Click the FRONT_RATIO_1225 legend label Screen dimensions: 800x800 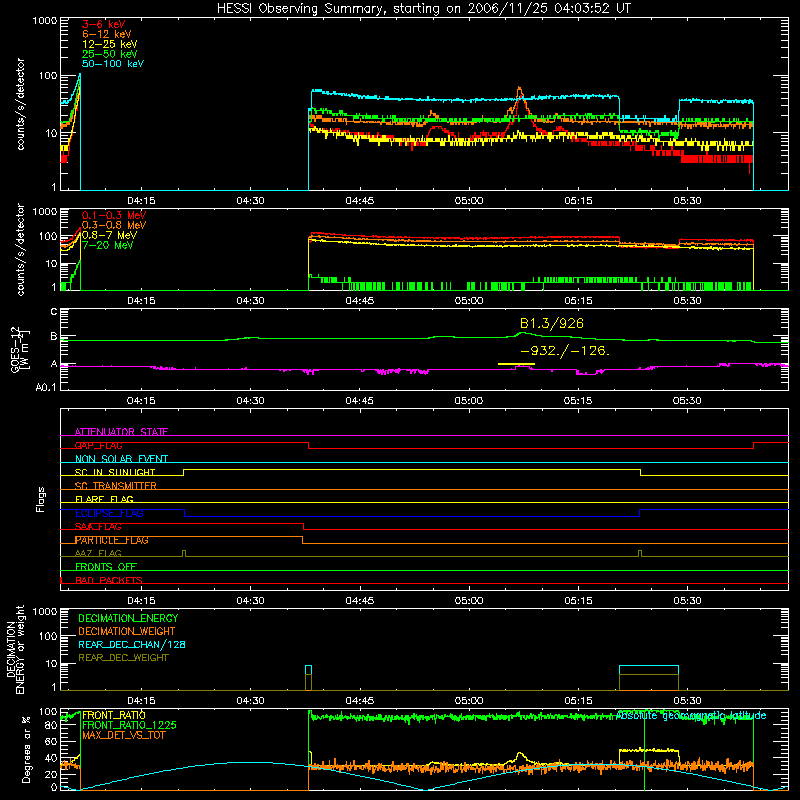pos(129,725)
